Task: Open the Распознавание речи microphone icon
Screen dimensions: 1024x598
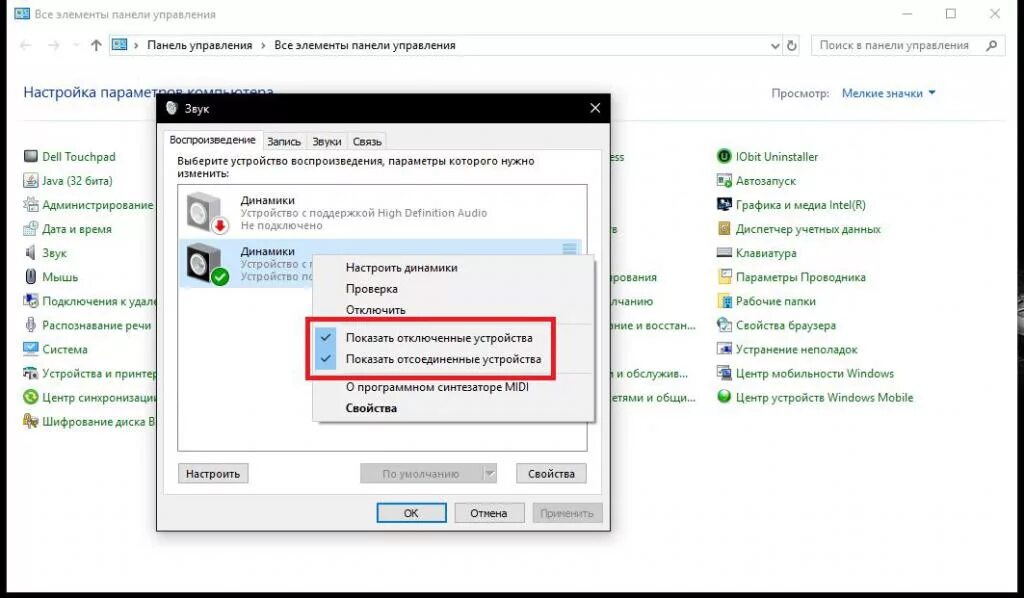Action: (31, 325)
